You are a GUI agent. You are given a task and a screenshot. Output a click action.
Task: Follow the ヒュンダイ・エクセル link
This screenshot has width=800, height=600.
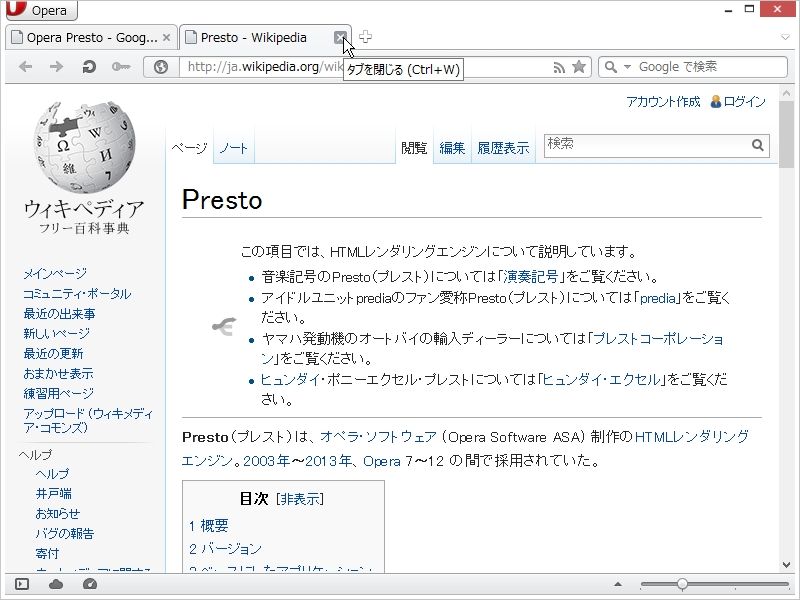pos(601,380)
